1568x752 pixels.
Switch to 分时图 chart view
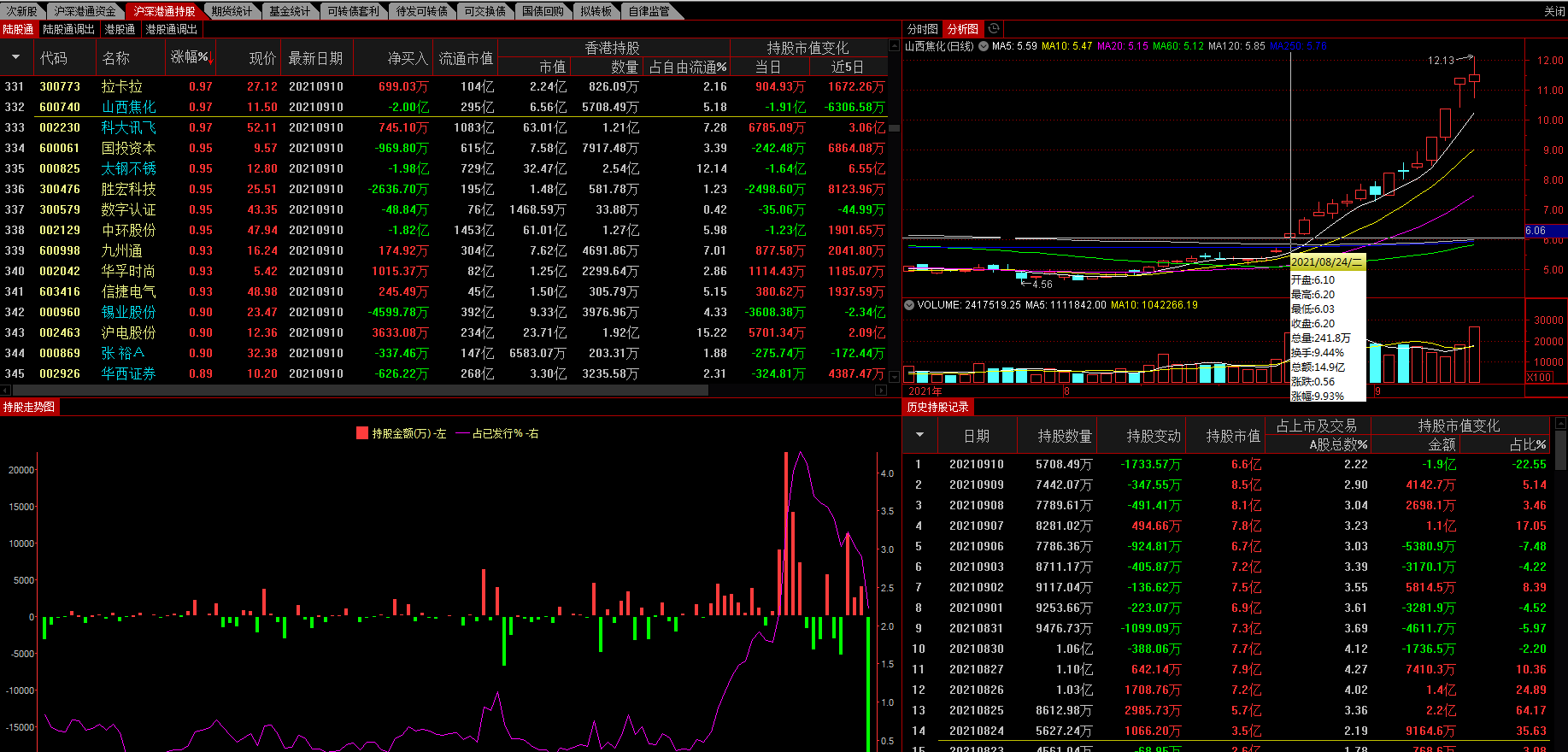pyautogui.click(x=922, y=29)
